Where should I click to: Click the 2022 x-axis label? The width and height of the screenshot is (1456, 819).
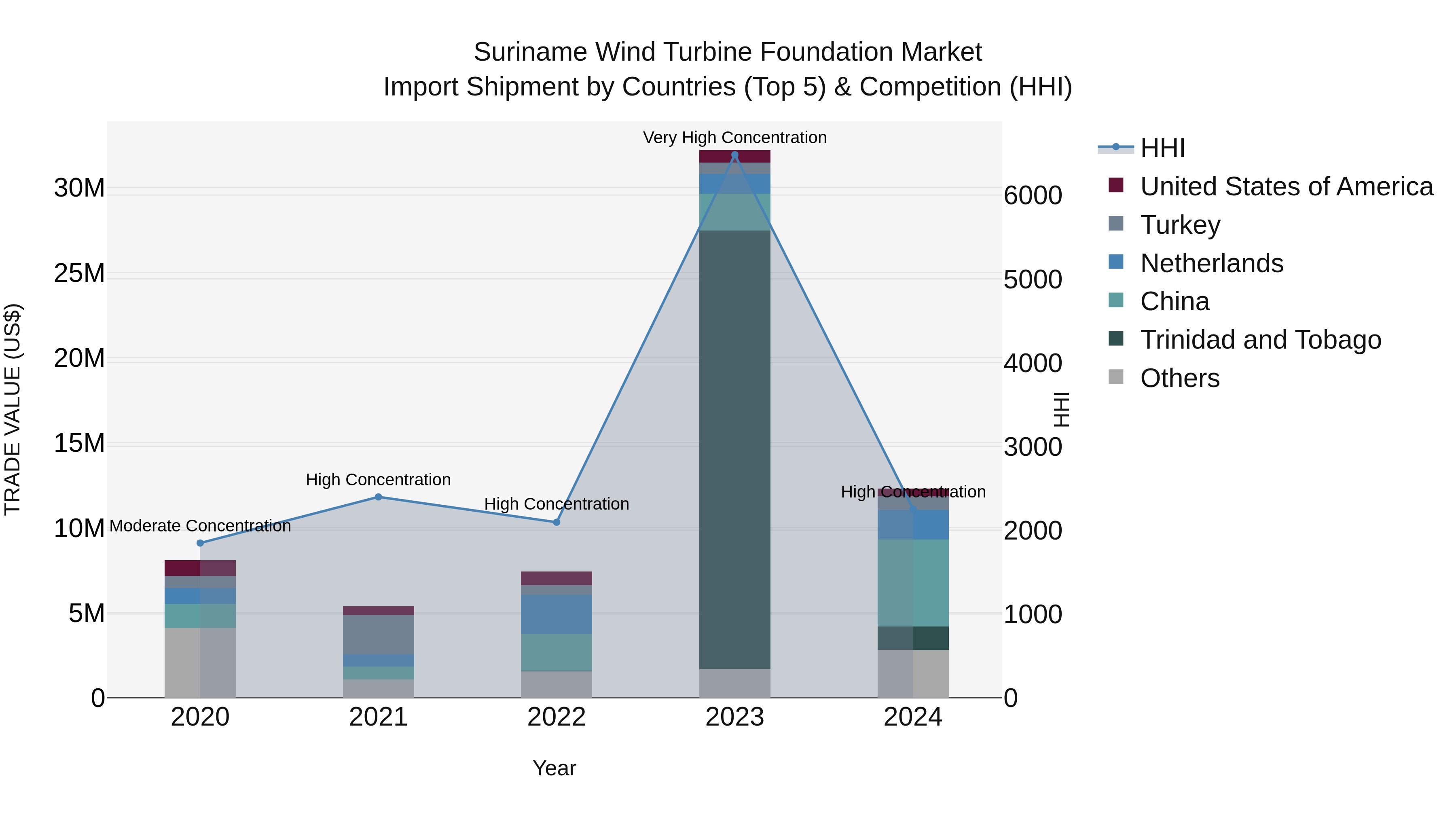(557, 717)
